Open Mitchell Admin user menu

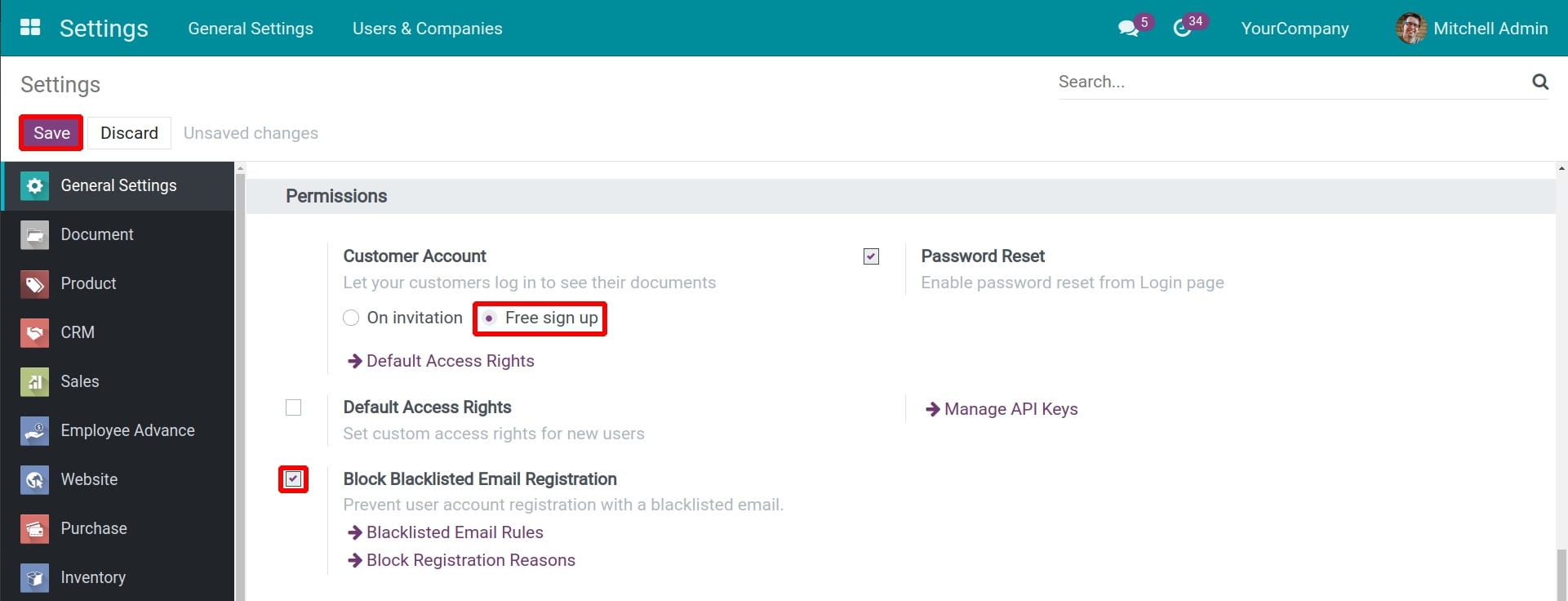tap(1472, 29)
